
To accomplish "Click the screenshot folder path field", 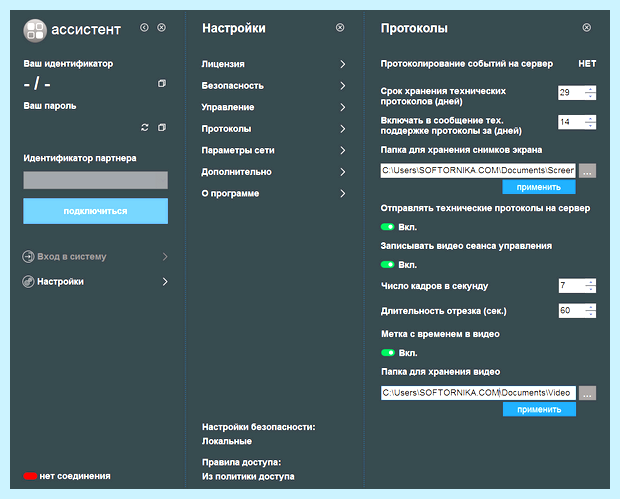I will click(478, 170).
